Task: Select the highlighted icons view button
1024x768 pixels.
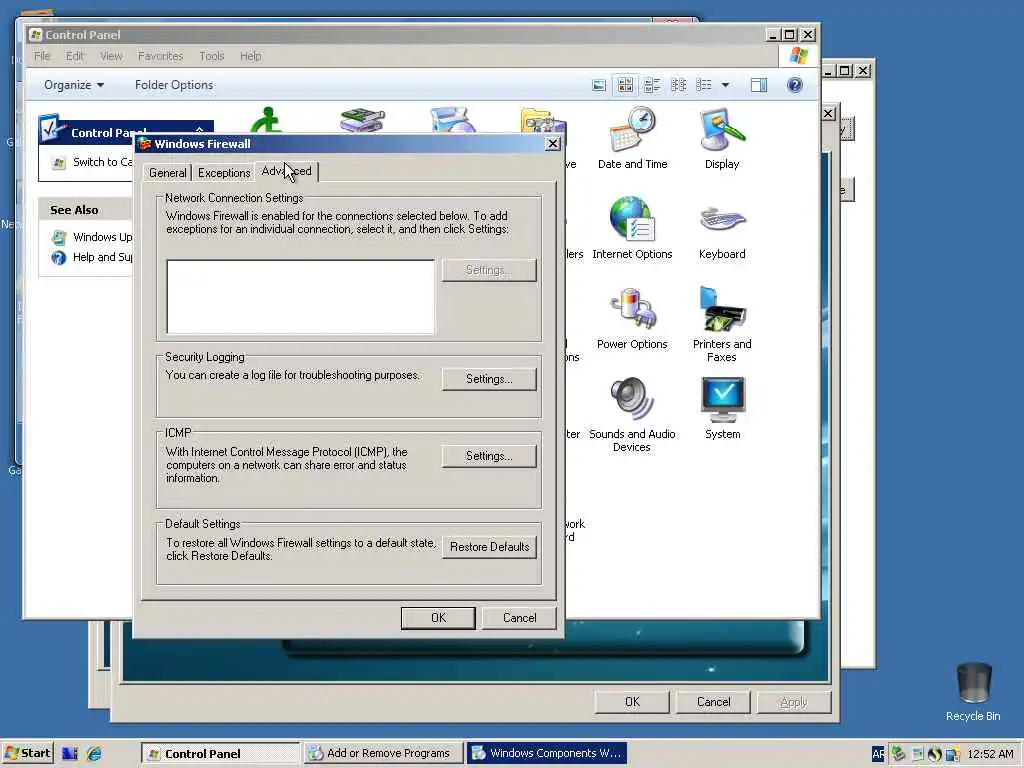Action: pos(625,85)
